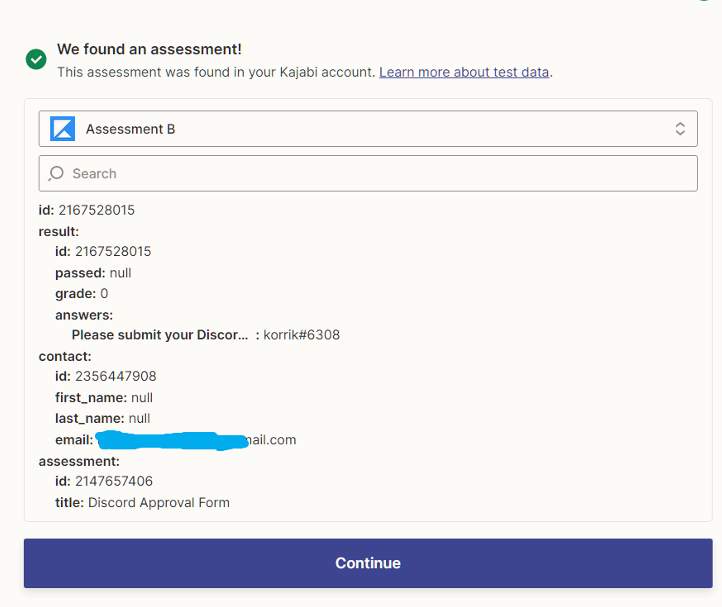Click the We found an assessment heading
The height and width of the screenshot is (607, 722).
(149, 49)
